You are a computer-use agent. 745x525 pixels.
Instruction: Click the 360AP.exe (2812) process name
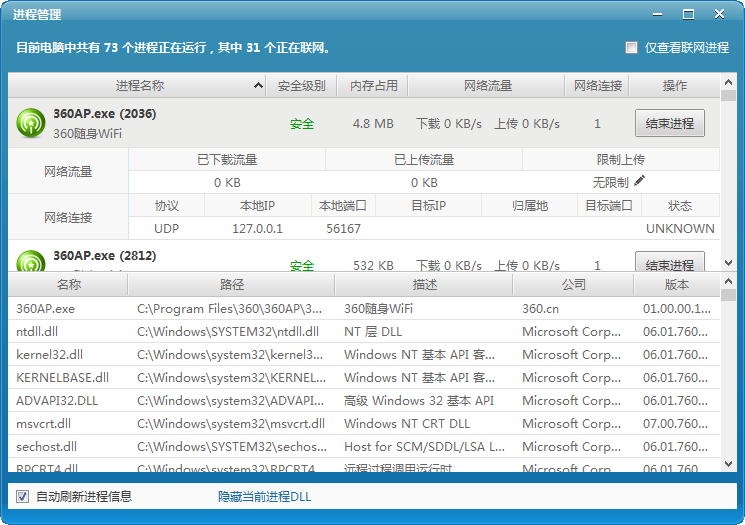pos(105,256)
